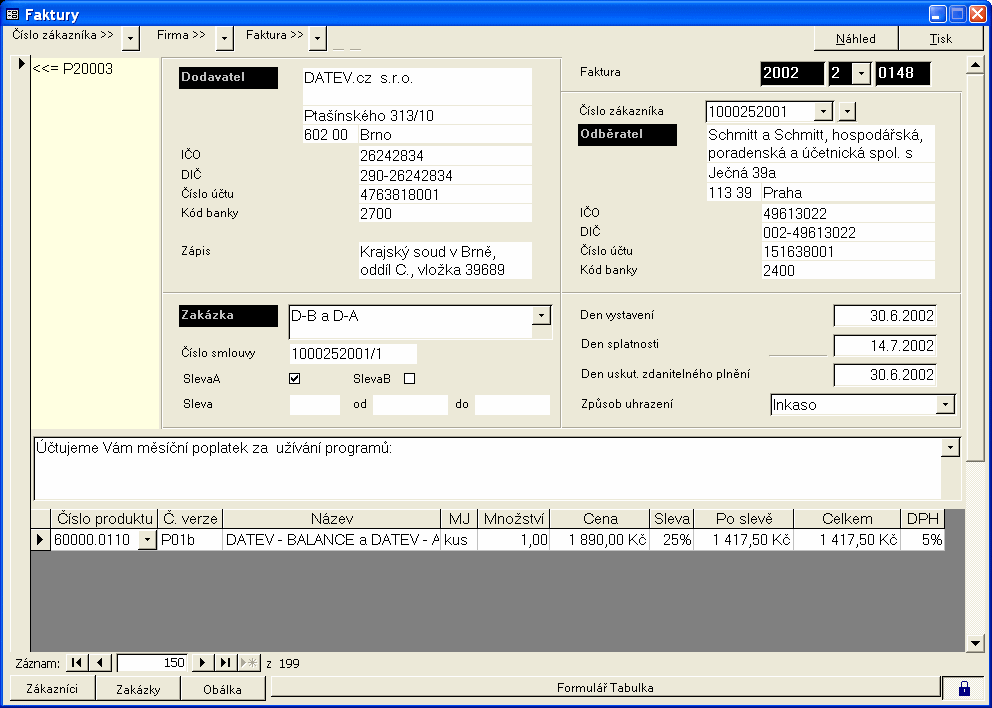Viewport: 992px width, 708px height.
Task: Click the Faktury form icon in title bar
Action: tap(13, 14)
